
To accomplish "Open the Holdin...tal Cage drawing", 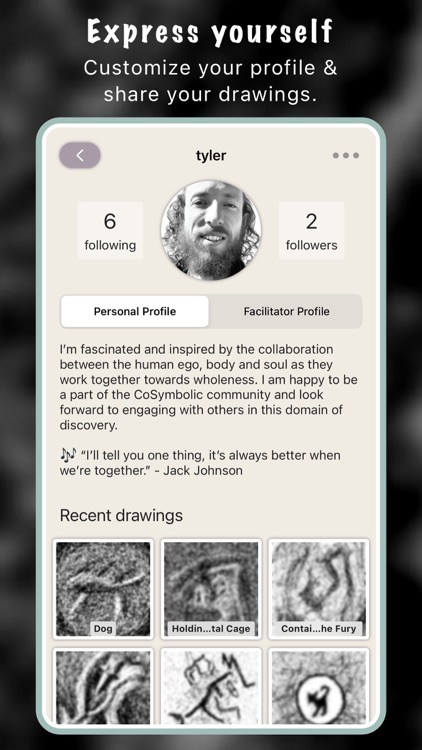I will pos(211,589).
